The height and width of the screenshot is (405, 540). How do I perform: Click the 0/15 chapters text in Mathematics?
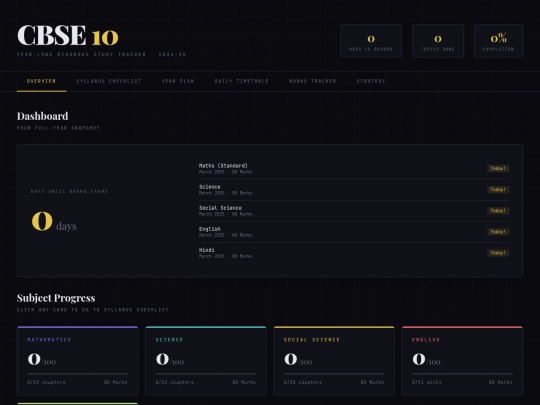[46, 382]
